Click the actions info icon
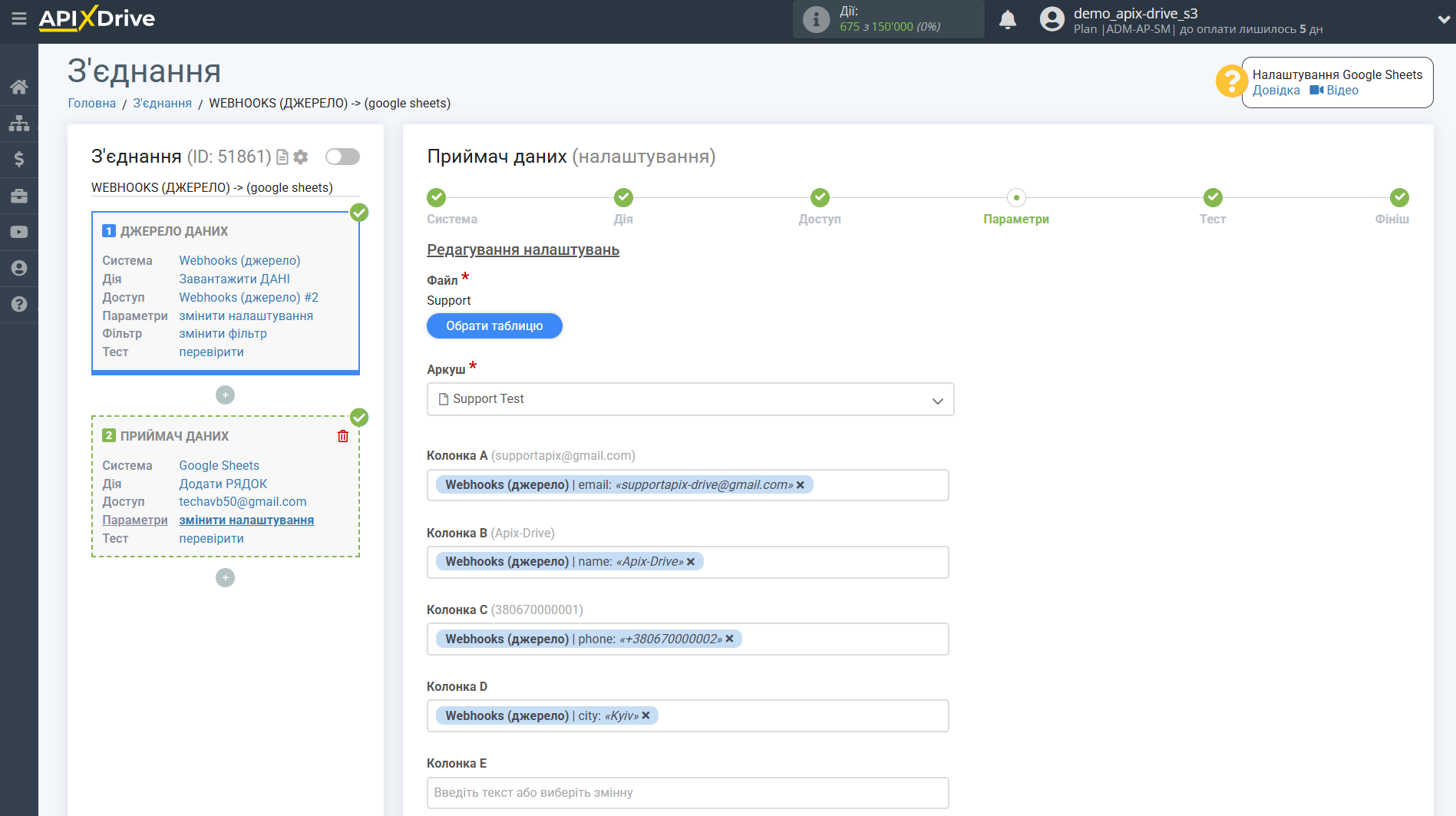This screenshot has width=1456, height=816. (816, 19)
